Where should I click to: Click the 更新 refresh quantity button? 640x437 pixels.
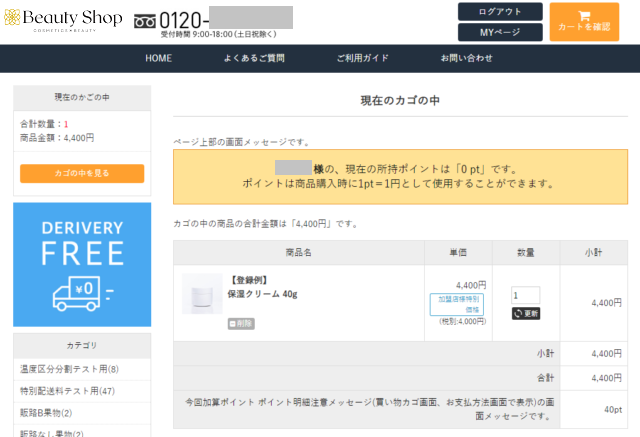(526, 313)
